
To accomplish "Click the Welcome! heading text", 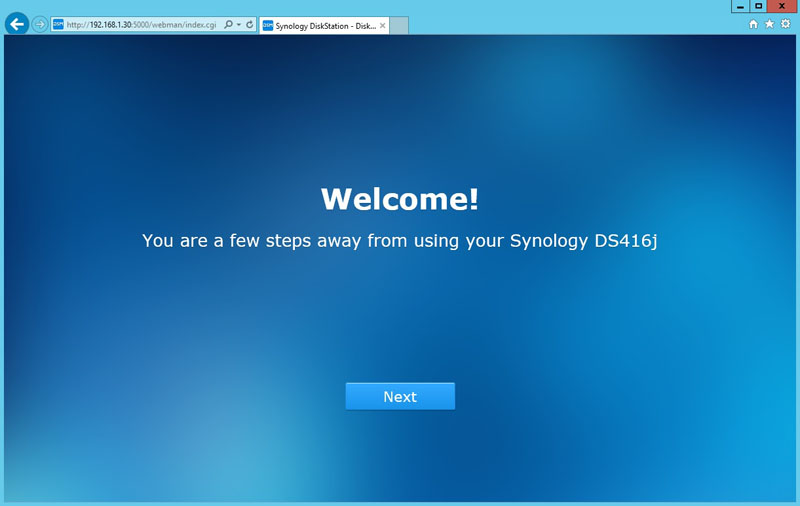I will 400,198.
